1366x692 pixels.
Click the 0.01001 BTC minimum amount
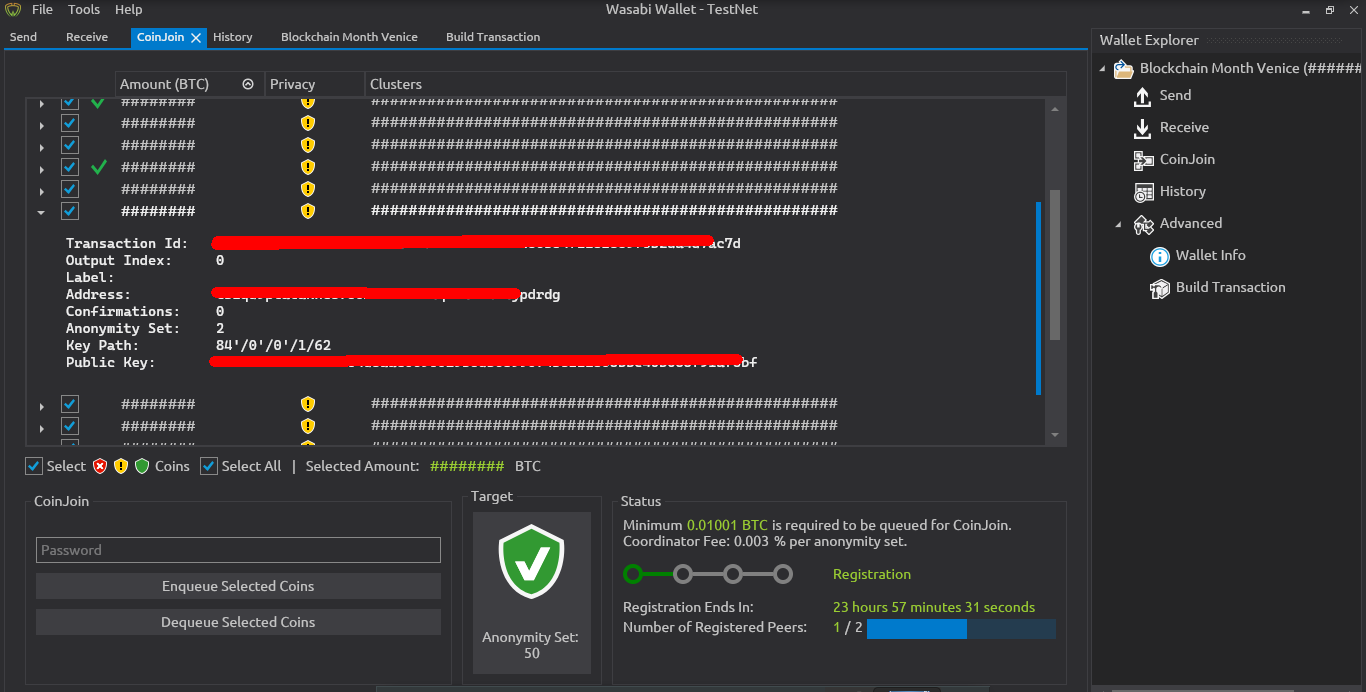tap(727, 525)
